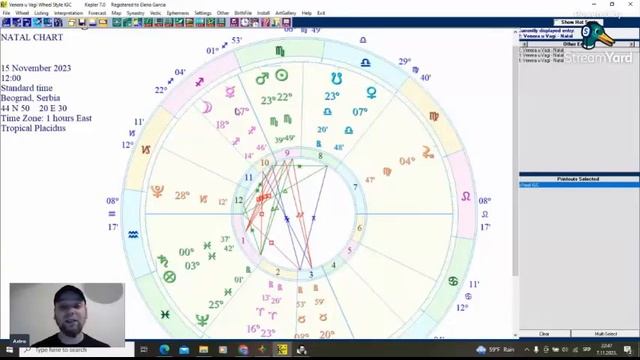Viewport: 640px width, 360px height.
Task: Open the Map menu
Action: (x=116, y=13)
